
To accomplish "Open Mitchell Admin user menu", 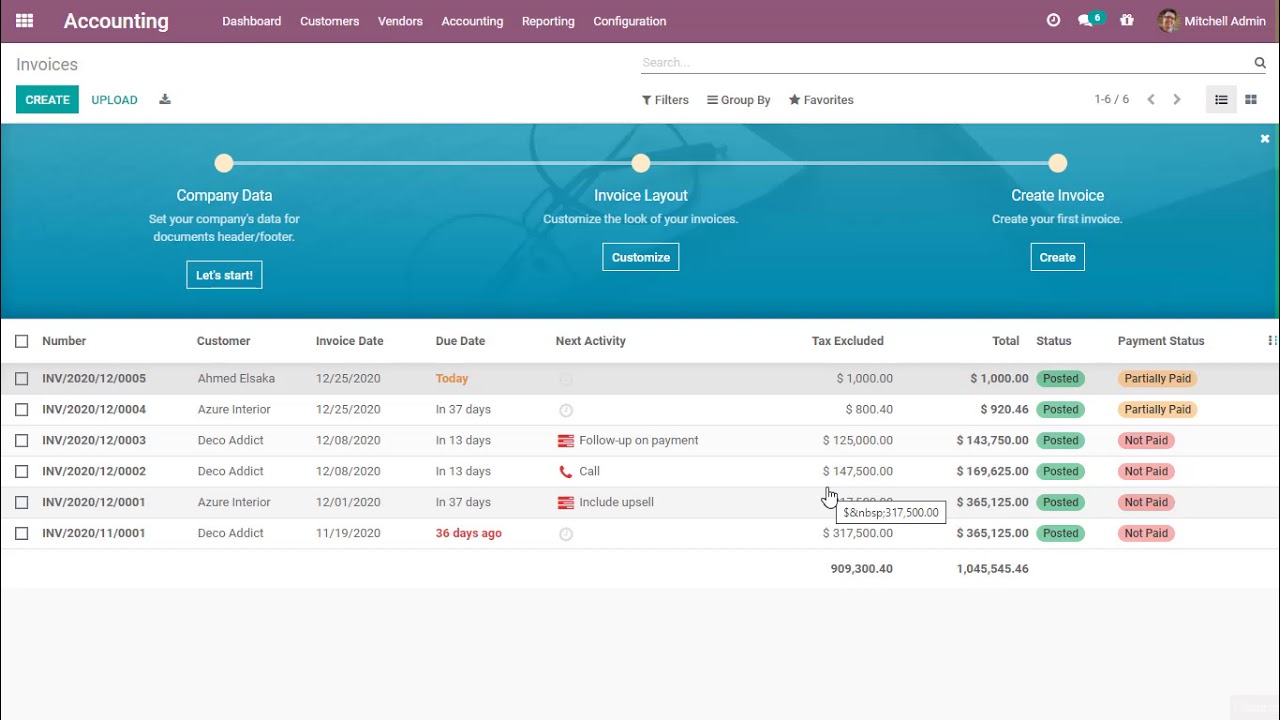I will click(x=1212, y=20).
